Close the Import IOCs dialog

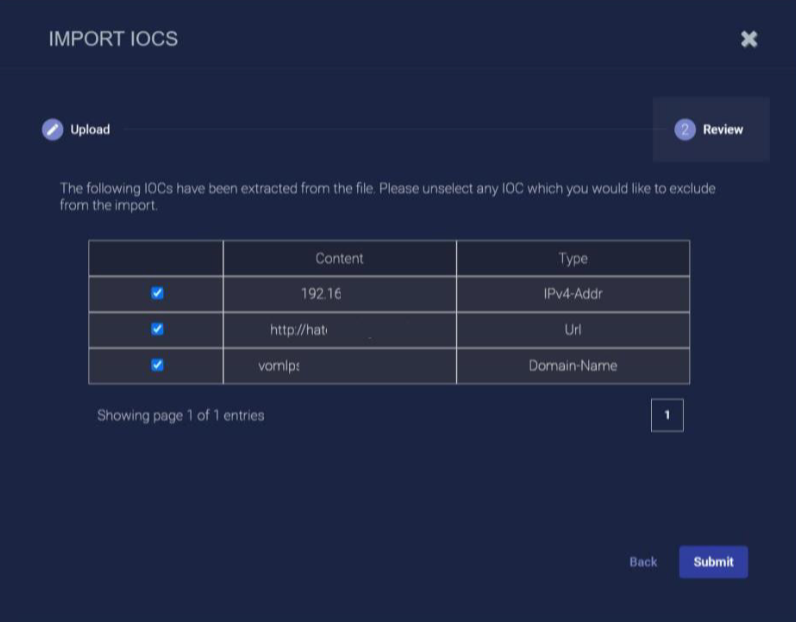[x=749, y=39]
